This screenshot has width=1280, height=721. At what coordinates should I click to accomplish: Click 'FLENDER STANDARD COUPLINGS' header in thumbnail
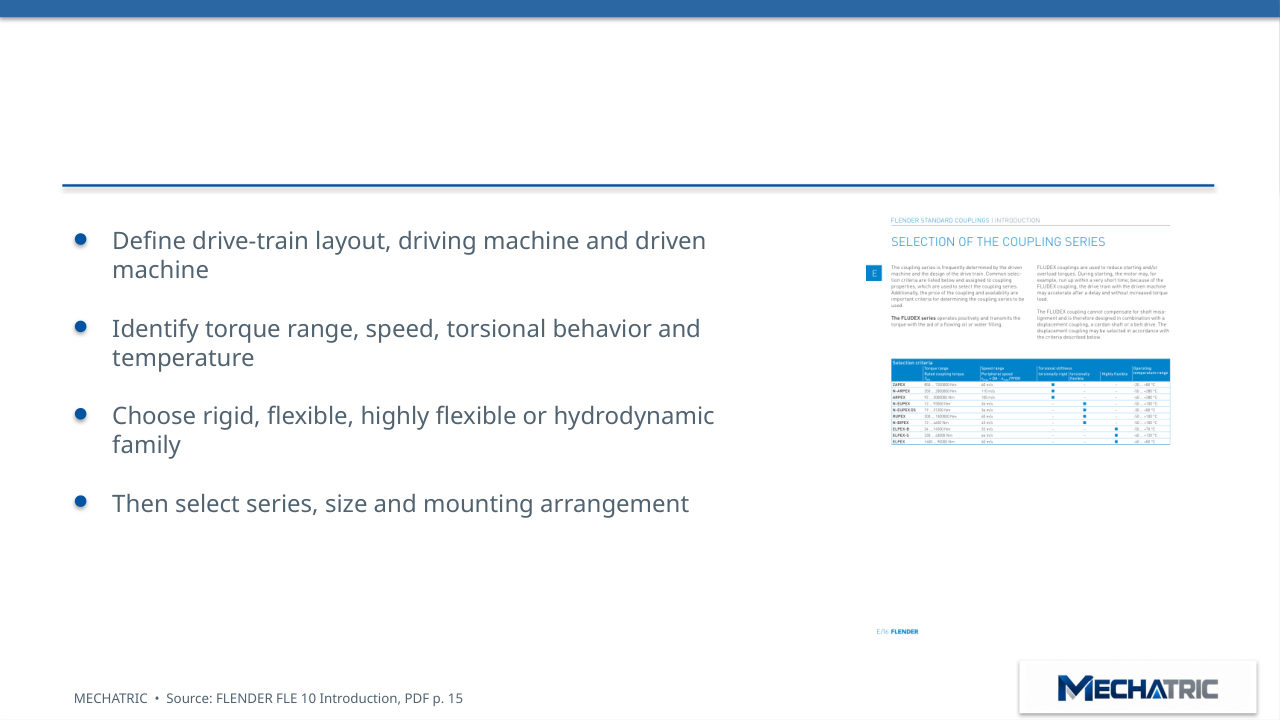(x=940, y=220)
